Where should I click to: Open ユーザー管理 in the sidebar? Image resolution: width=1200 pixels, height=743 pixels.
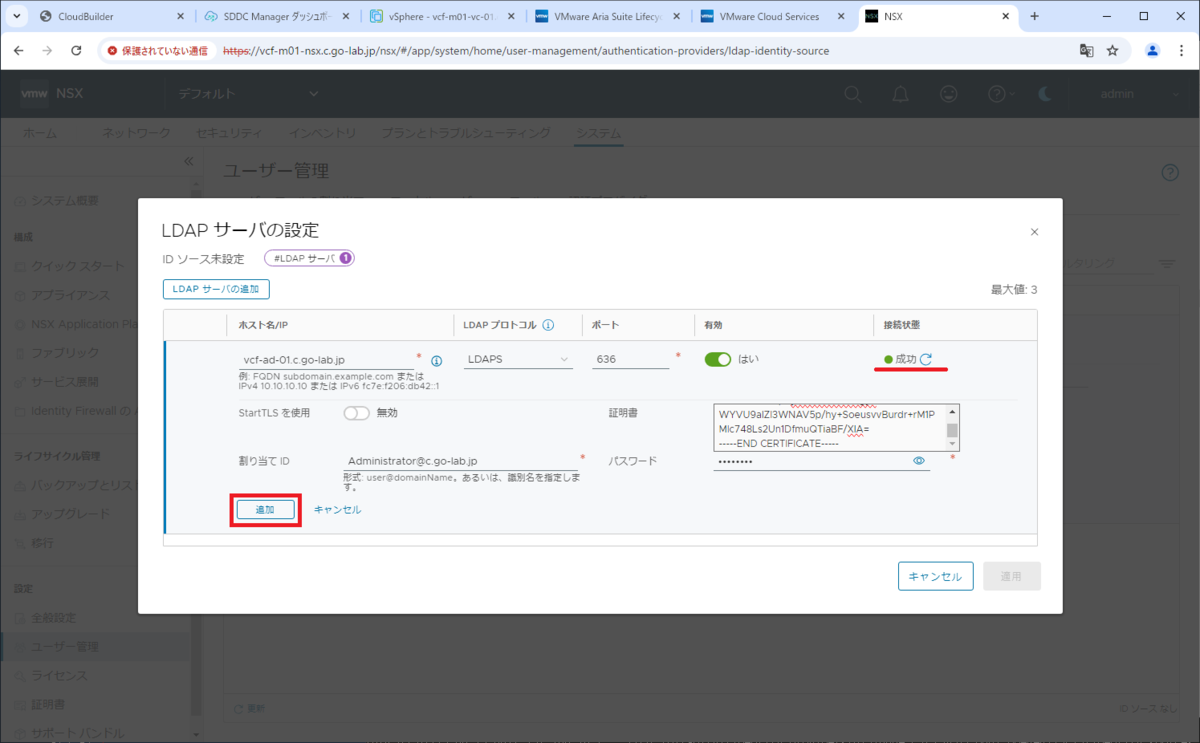point(65,647)
